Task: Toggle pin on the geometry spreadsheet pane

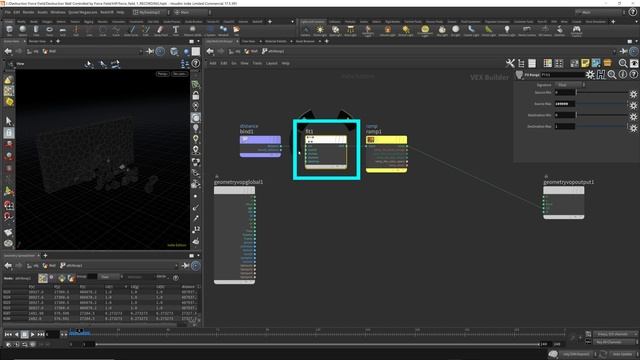Action: click(185, 266)
